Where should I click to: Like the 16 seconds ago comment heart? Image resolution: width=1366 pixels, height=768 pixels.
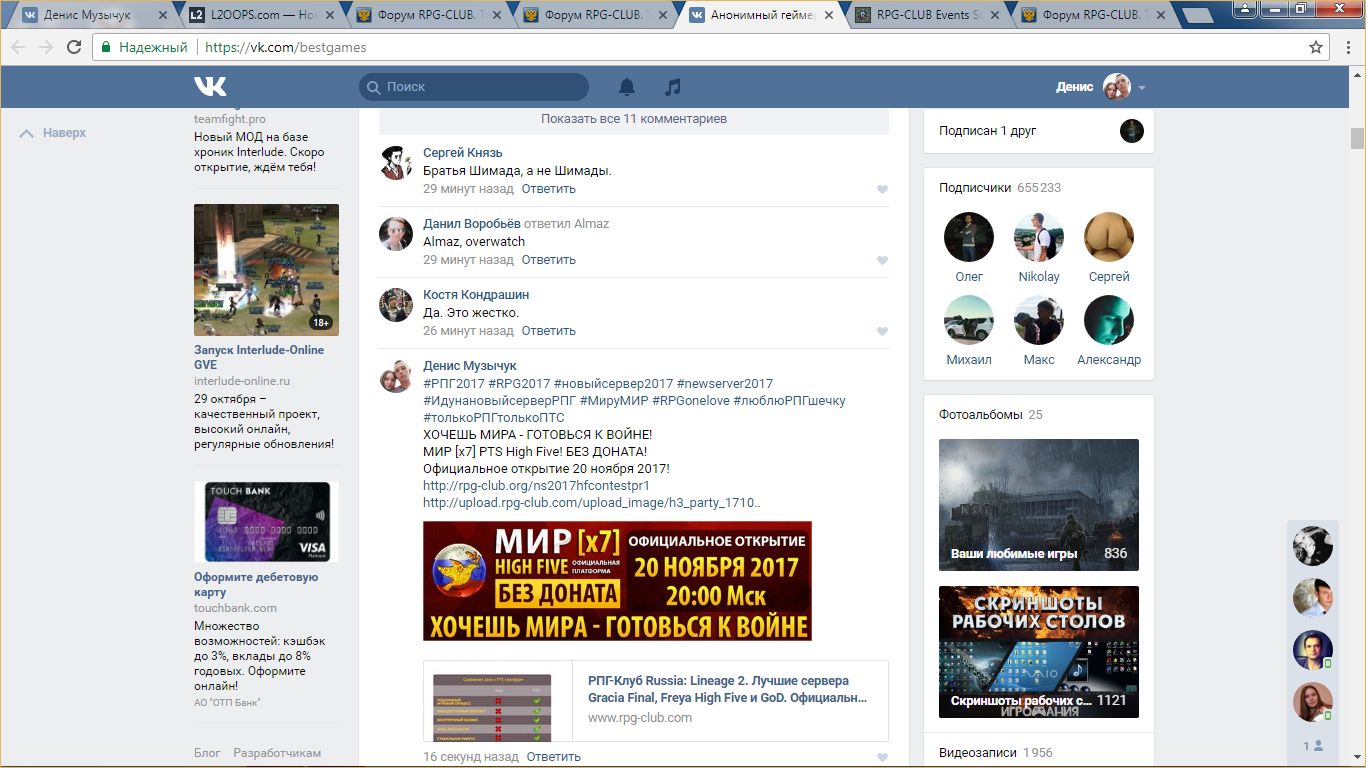[x=882, y=757]
